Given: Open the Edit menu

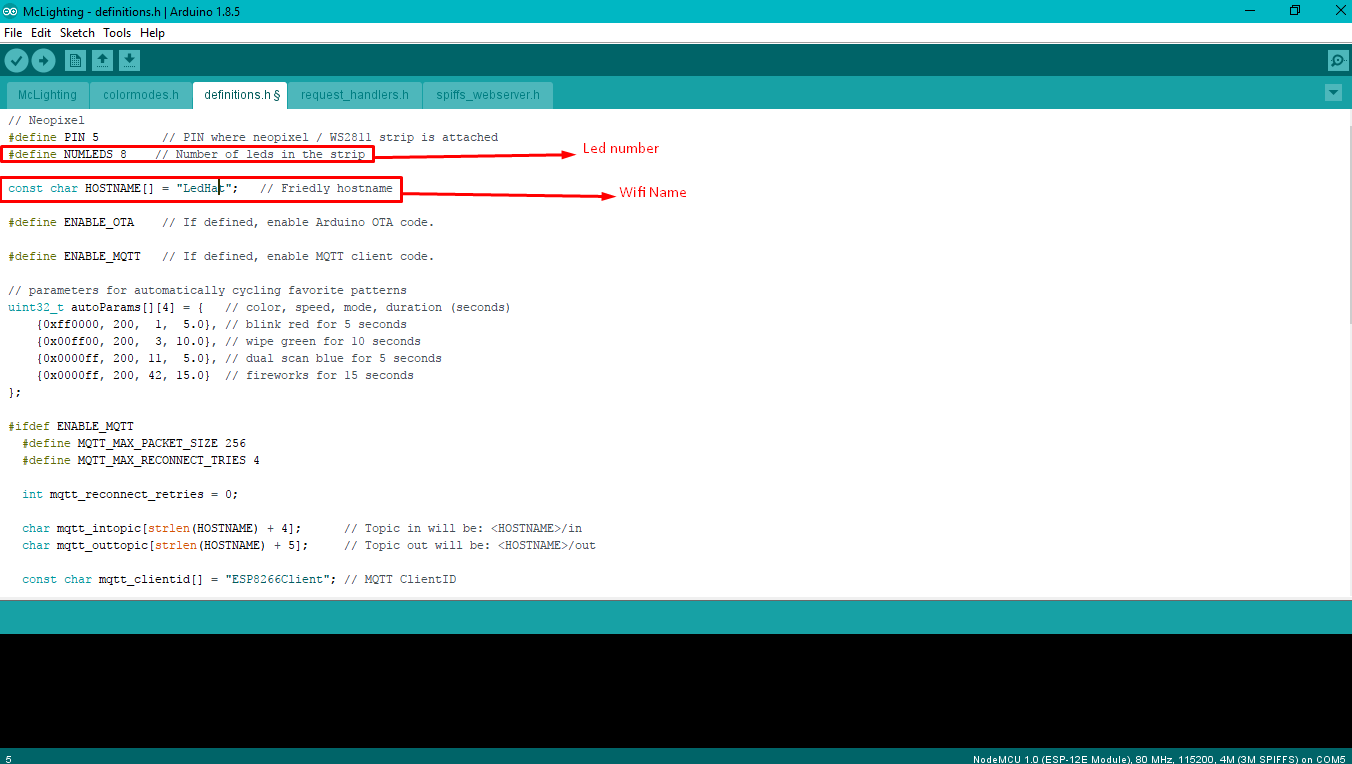Looking at the screenshot, I should click(41, 32).
